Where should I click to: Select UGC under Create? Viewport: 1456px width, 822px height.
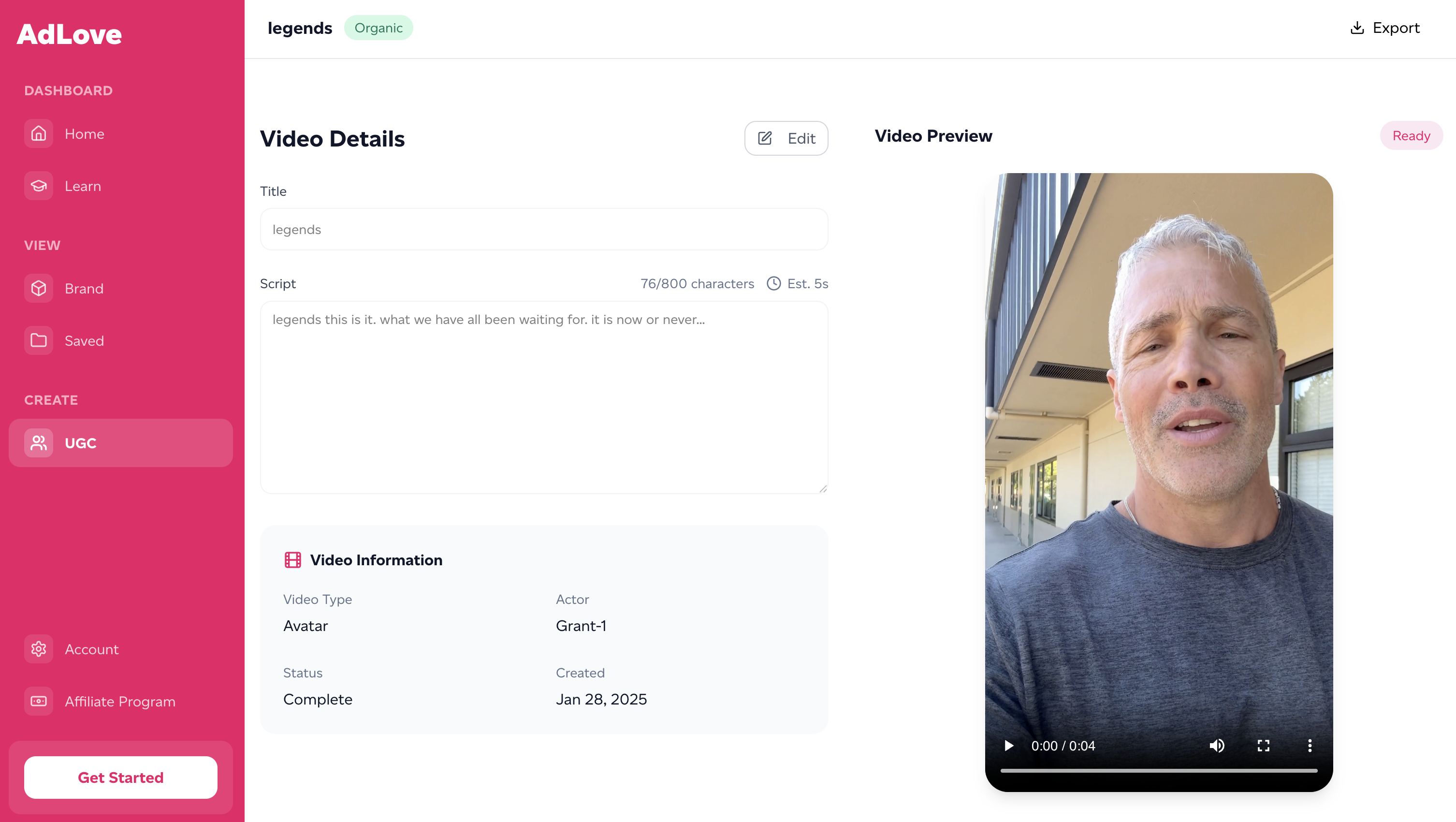coord(120,442)
